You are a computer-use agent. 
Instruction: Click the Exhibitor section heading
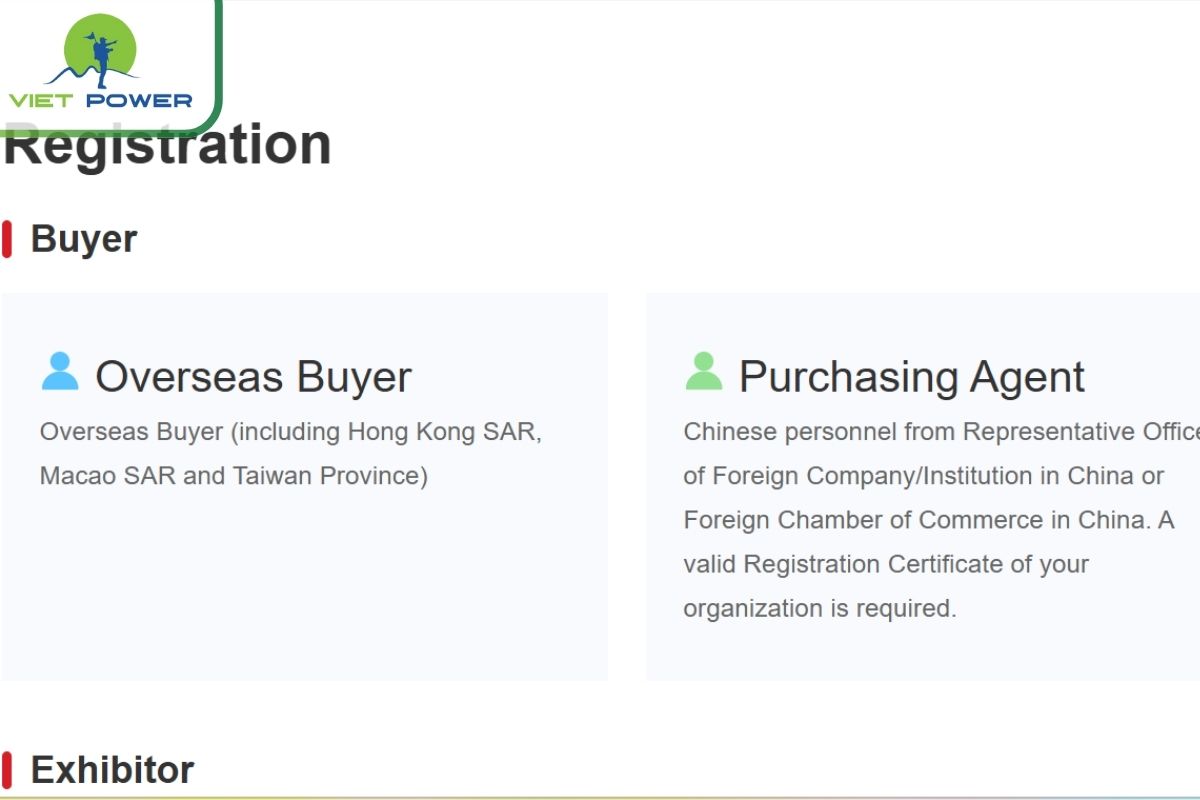pyautogui.click(x=112, y=769)
